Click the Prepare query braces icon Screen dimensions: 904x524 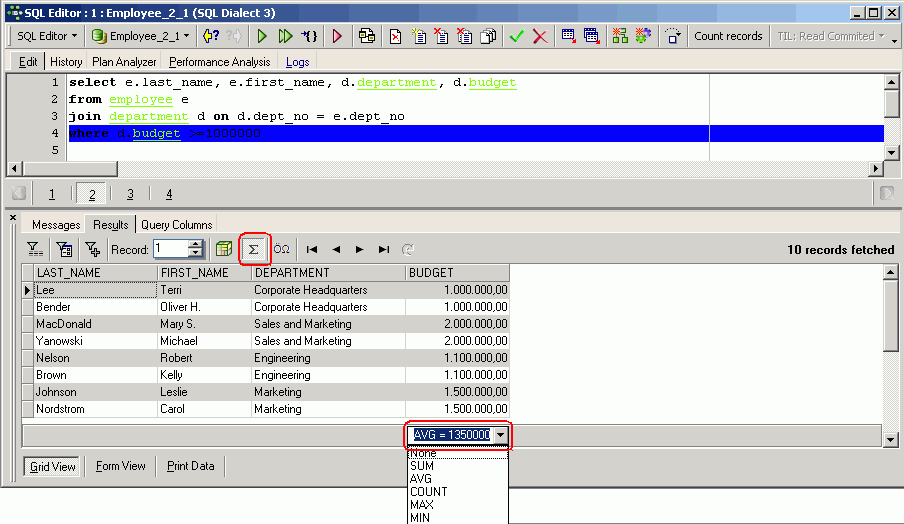[x=309, y=36]
